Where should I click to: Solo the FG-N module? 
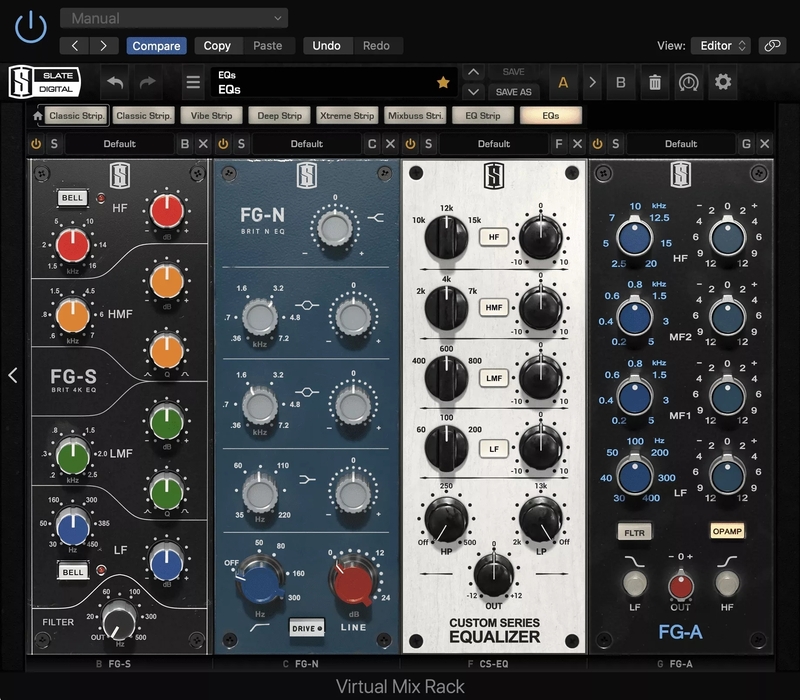[x=241, y=144]
